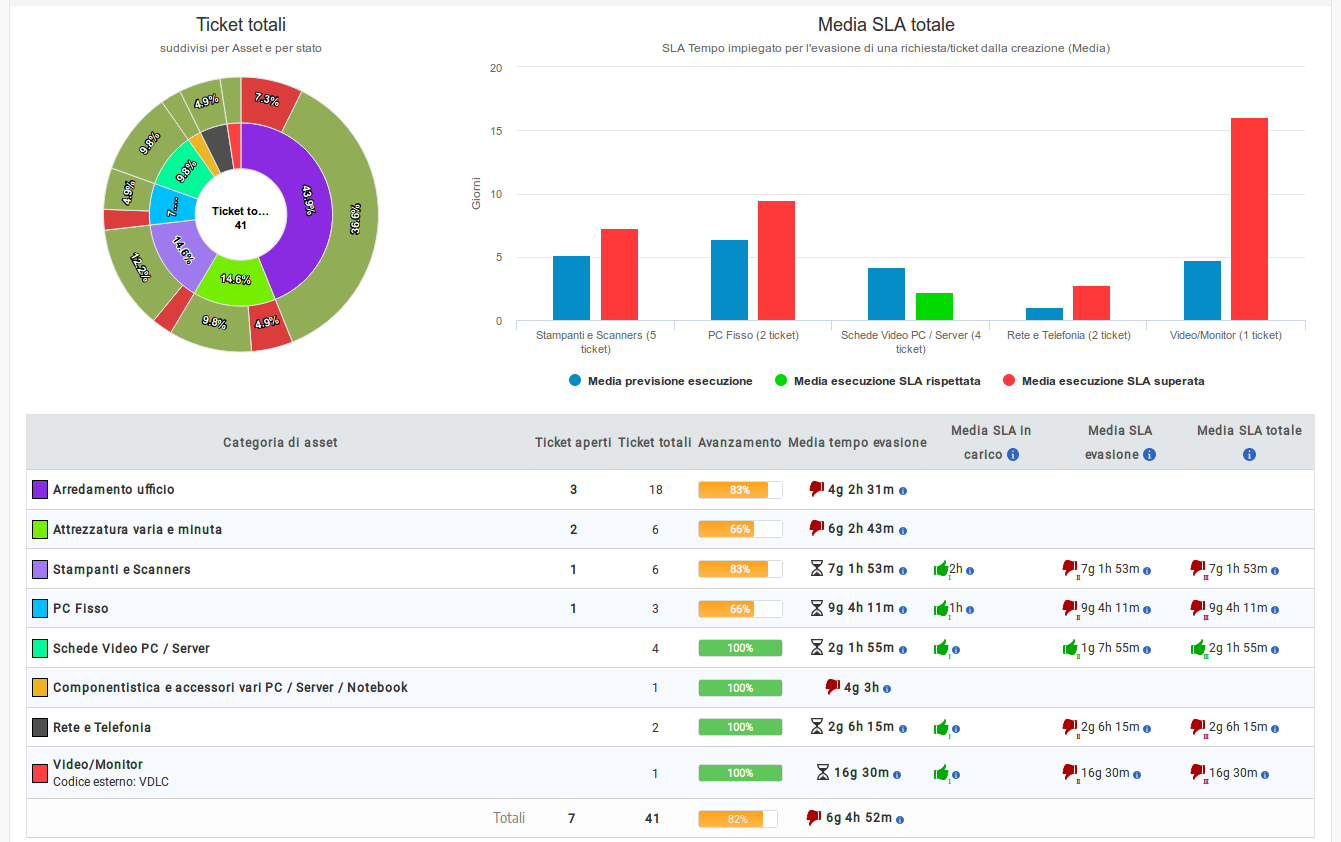Click blue bar for Rete e Telefonia
Image resolution: width=1341 pixels, height=842 pixels.
[1044, 314]
